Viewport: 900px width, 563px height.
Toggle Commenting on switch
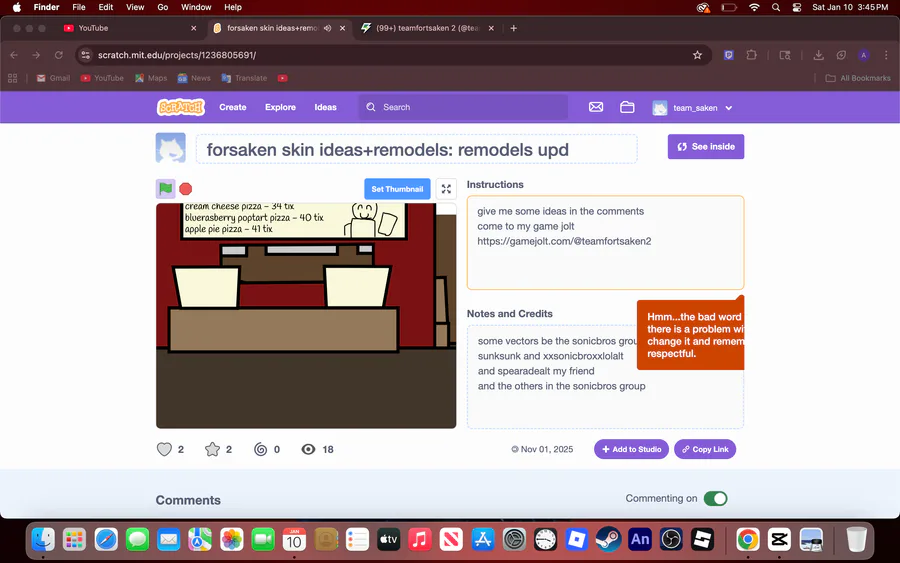pyautogui.click(x=715, y=498)
